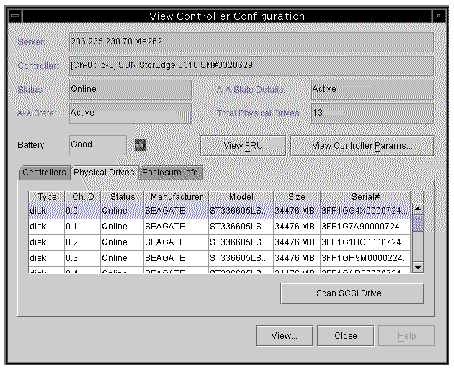454x370 pixels.
Task: Click the A/A State Details field
Action: 372,89
